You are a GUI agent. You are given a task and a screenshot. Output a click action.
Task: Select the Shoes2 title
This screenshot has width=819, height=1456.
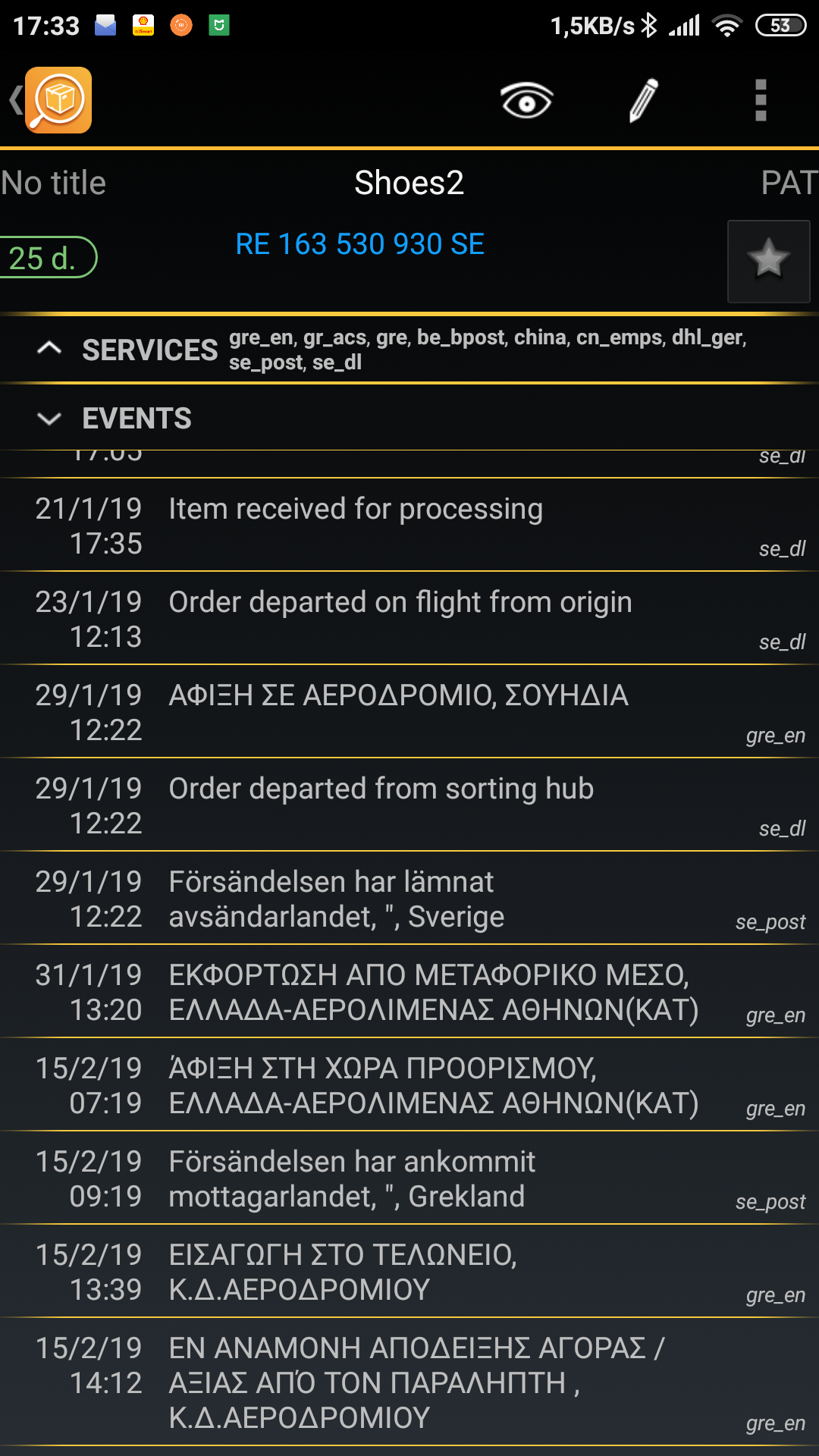(409, 183)
